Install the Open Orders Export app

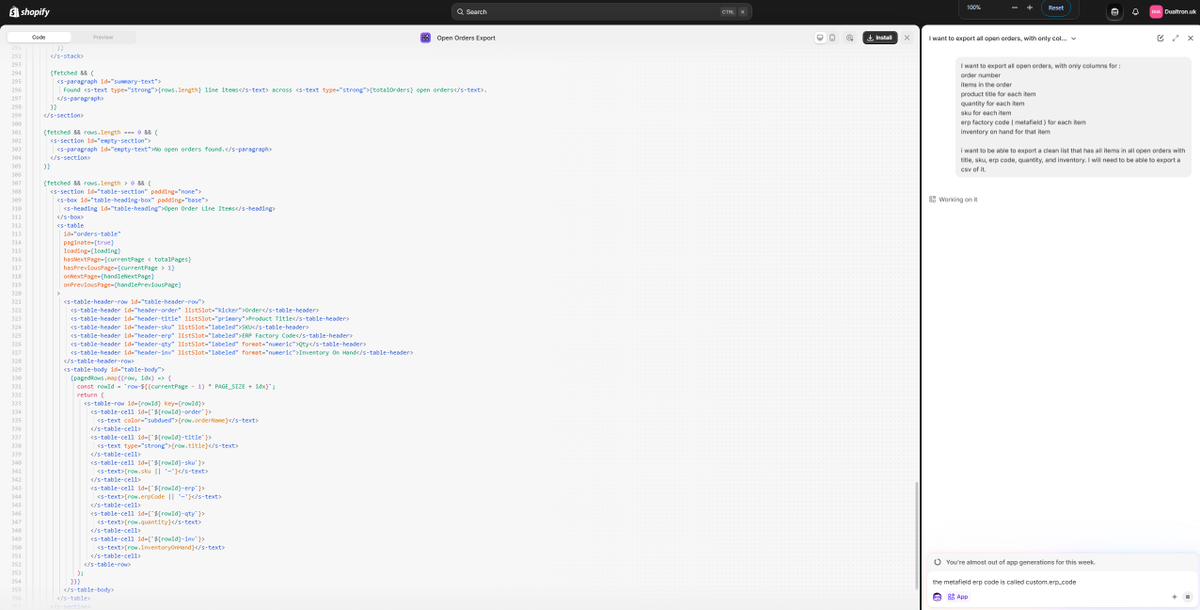click(880, 37)
